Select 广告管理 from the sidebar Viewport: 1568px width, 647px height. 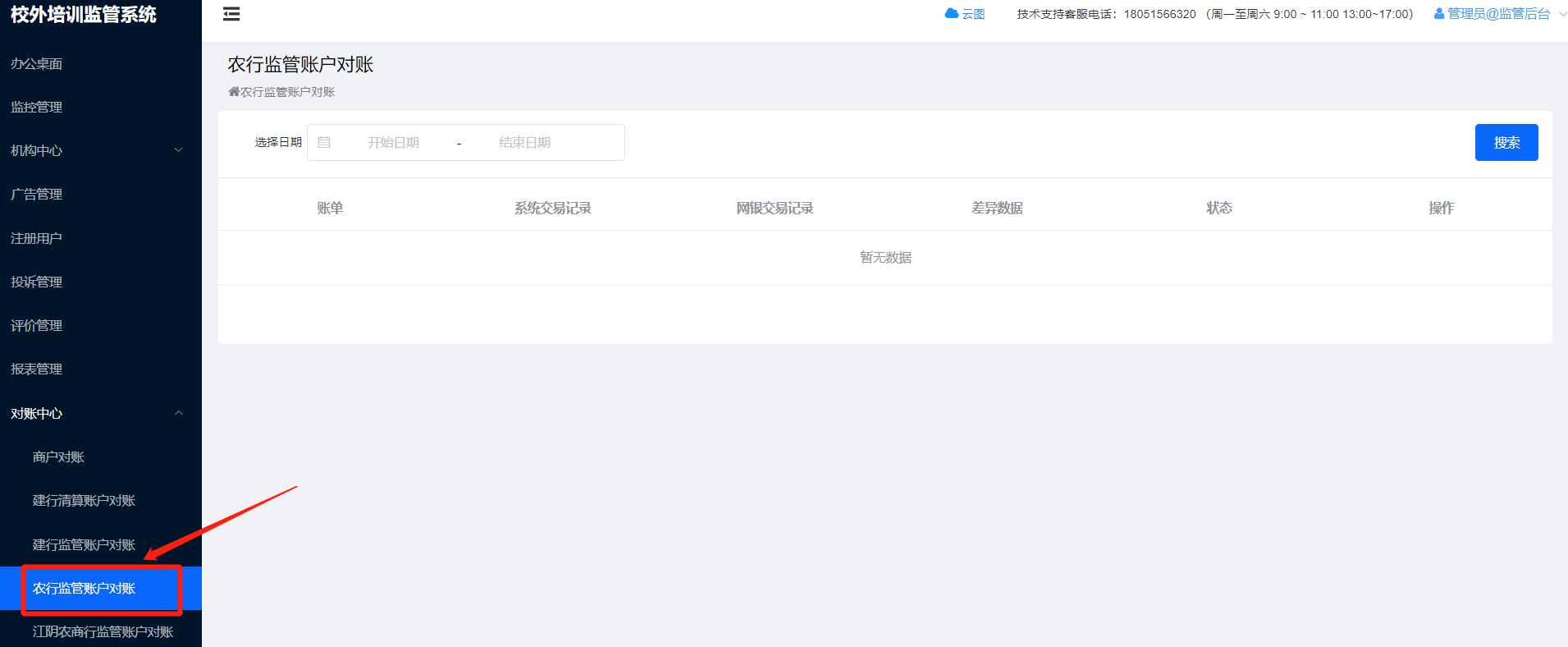click(x=37, y=195)
